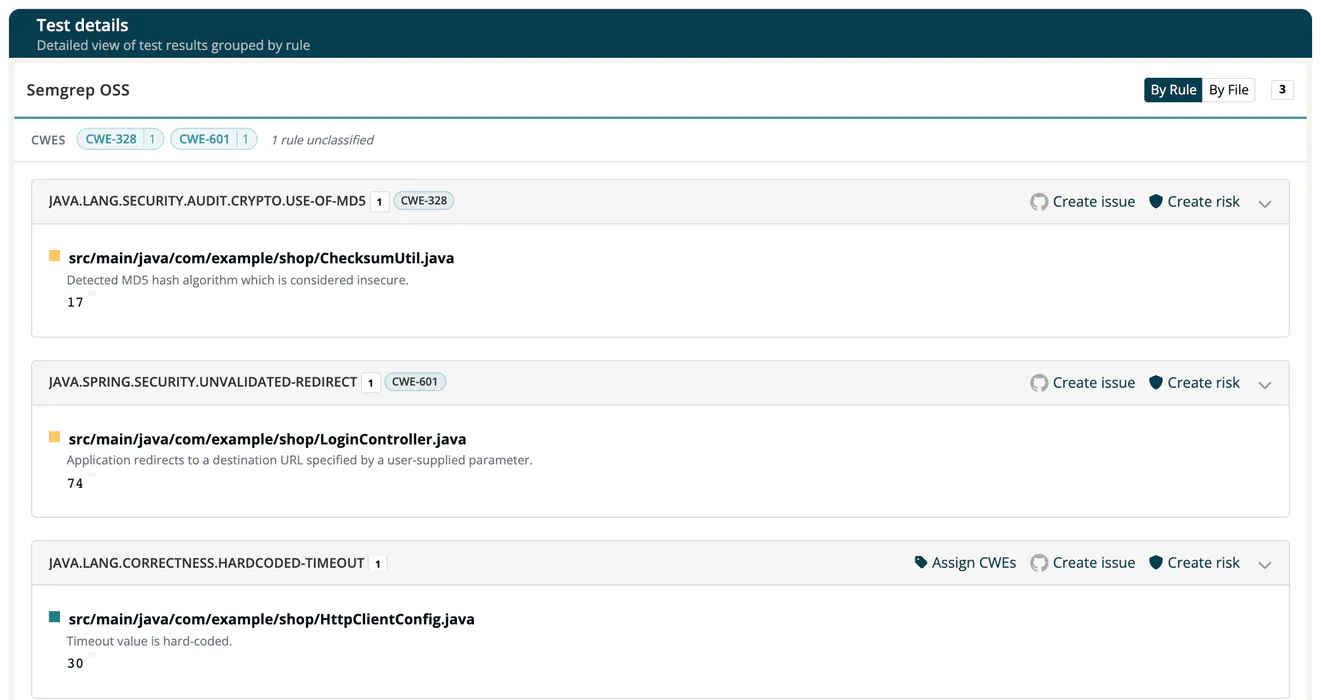1321x700 pixels.
Task: Open HttpClientConfig.java file path
Action: (271, 619)
